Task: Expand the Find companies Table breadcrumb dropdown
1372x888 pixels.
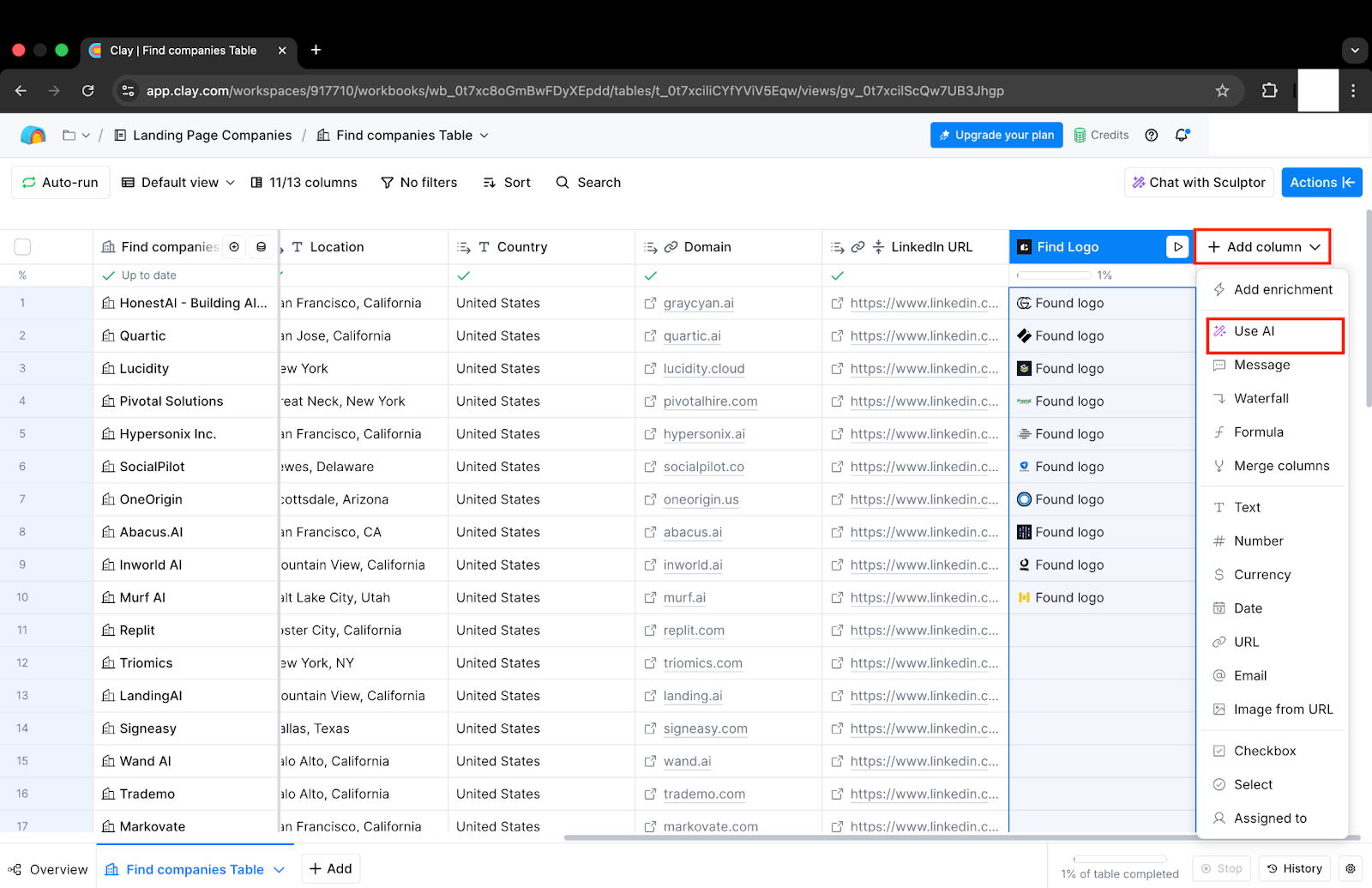Action: [x=484, y=136]
